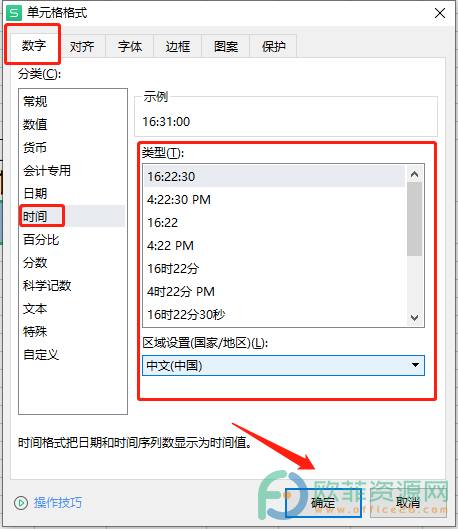Choose time type 16:22

pyautogui.click(x=275, y=222)
